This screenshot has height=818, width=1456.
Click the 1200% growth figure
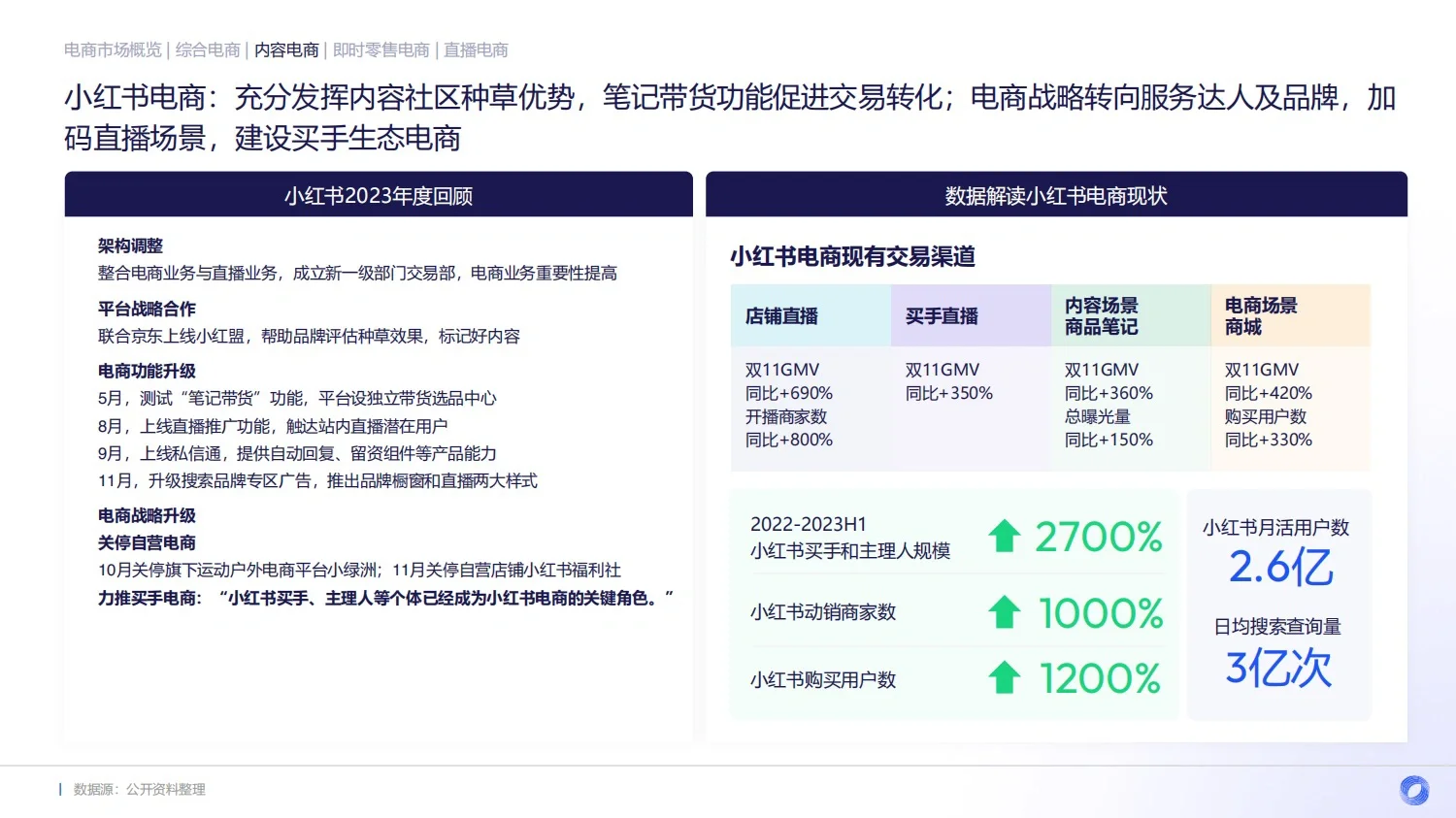click(1101, 679)
